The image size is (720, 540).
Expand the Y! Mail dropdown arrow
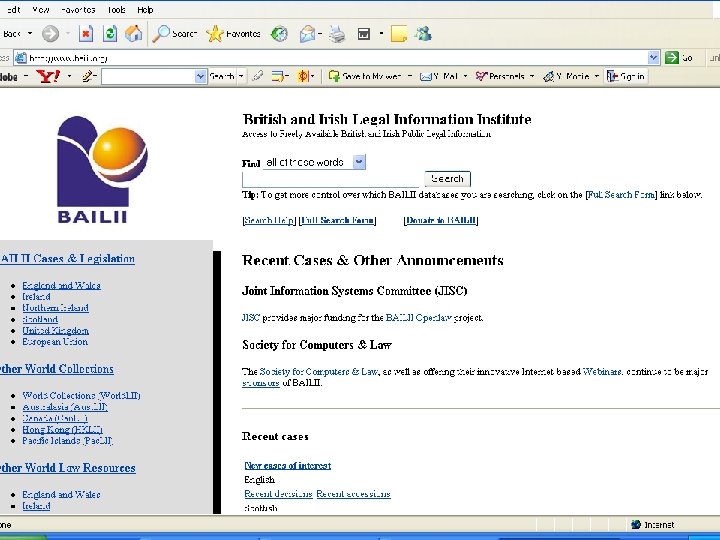pos(465,76)
